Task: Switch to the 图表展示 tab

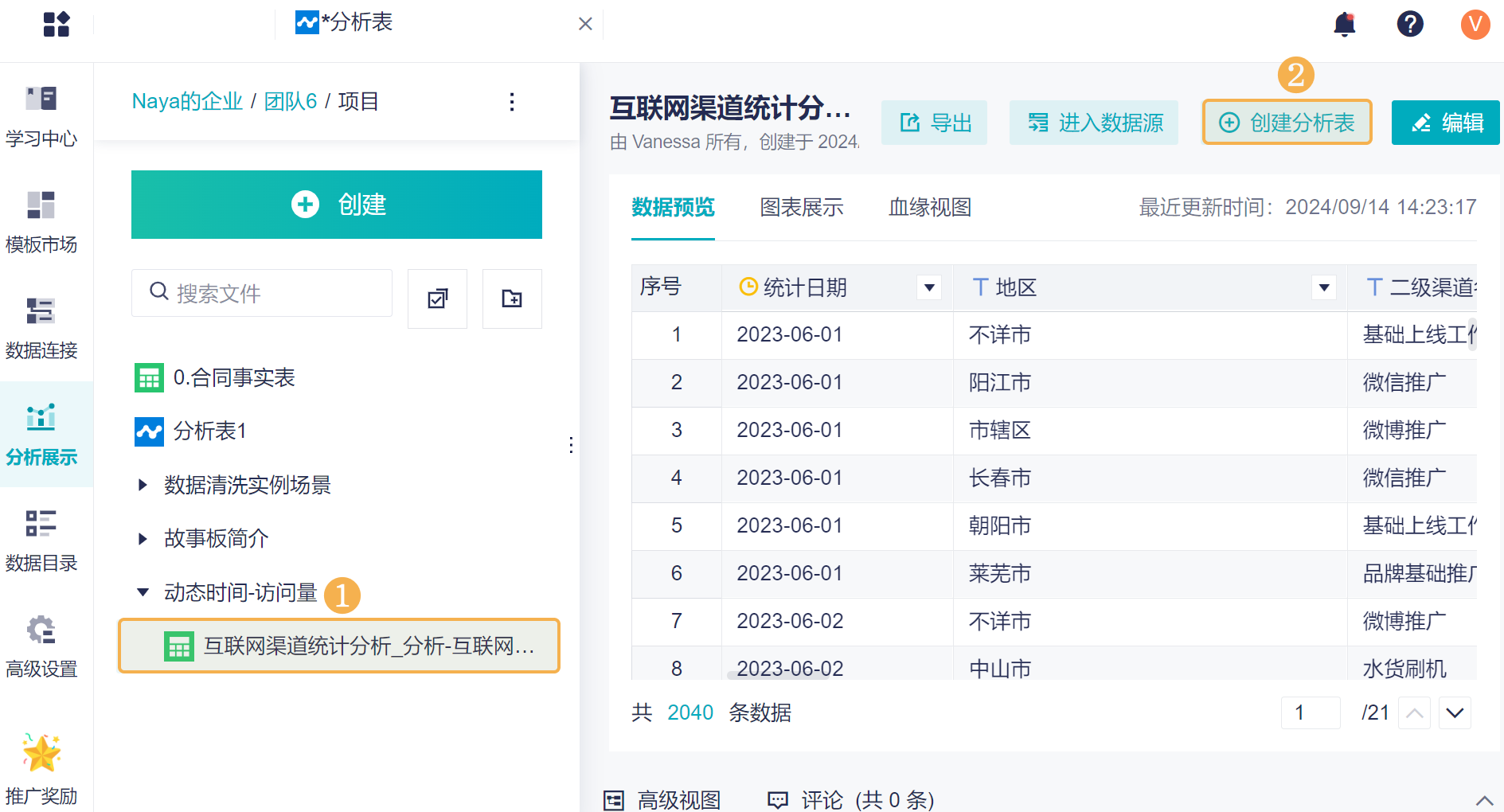Action: click(801, 208)
